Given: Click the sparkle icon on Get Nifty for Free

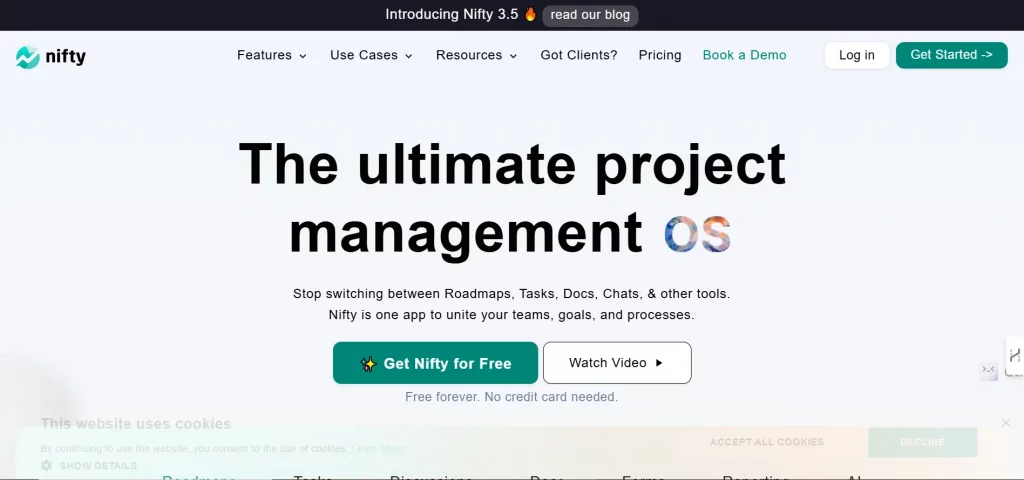Looking at the screenshot, I should (368, 364).
